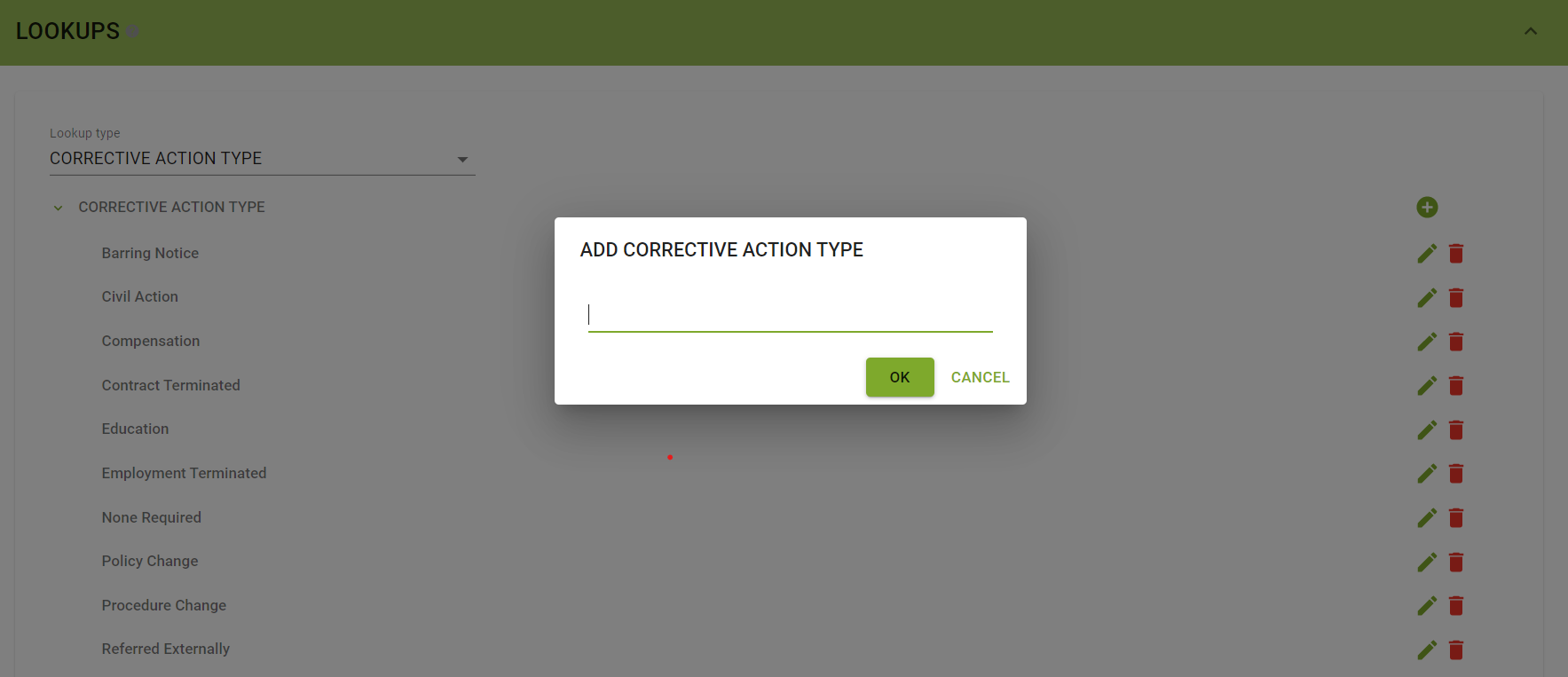Viewport: 1568px width, 677px height.
Task: Select the Civil Action list item
Action: pos(140,296)
